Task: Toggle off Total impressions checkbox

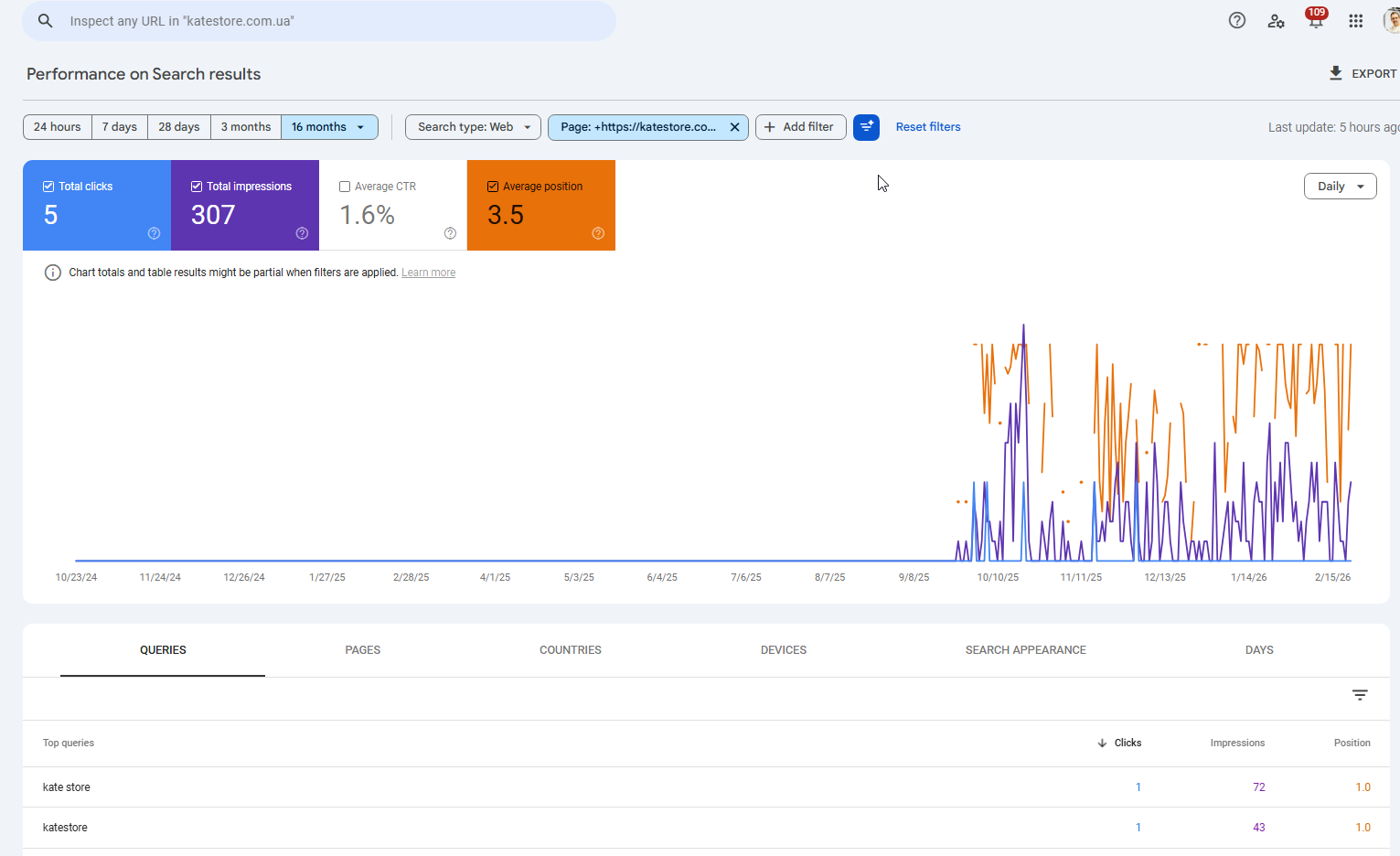Action: pyautogui.click(x=197, y=187)
